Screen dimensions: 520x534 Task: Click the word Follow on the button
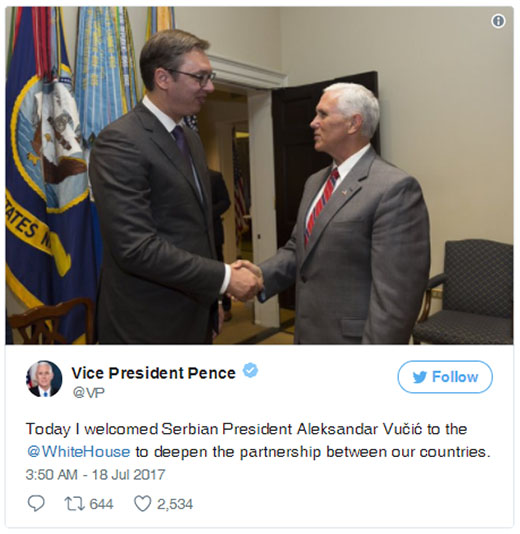click(455, 377)
